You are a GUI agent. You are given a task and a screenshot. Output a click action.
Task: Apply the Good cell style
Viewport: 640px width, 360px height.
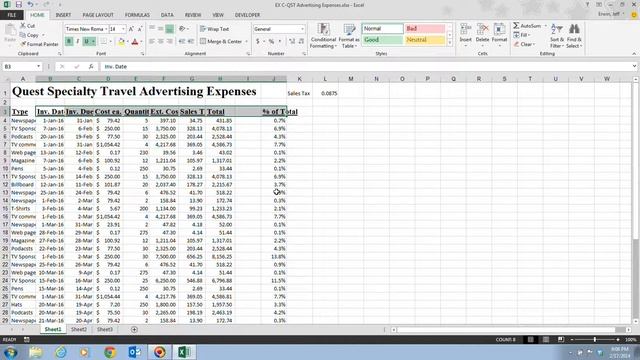tap(382, 40)
